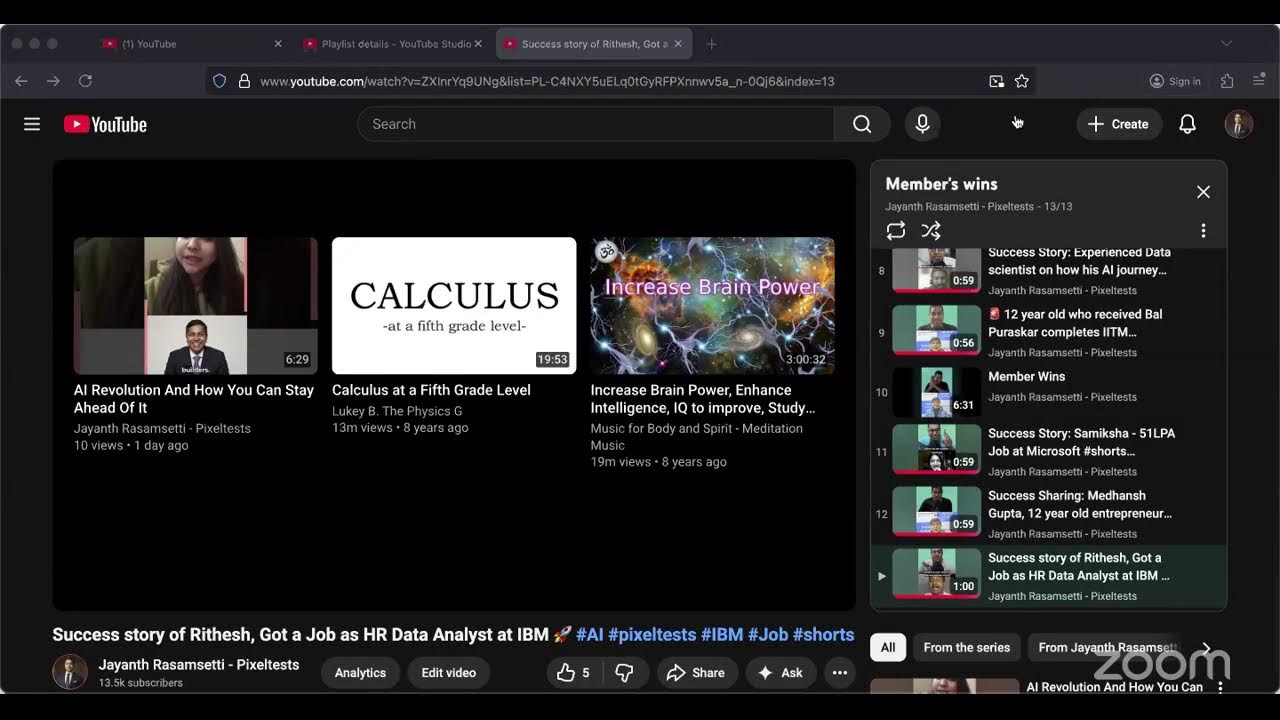
Task: Select the From the series chip
Action: (967, 647)
